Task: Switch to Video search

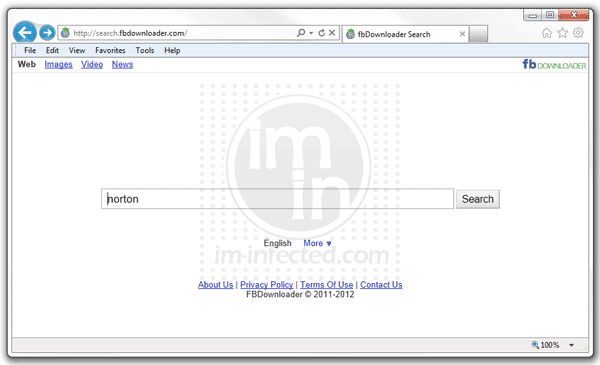Action: (x=92, y=65)
